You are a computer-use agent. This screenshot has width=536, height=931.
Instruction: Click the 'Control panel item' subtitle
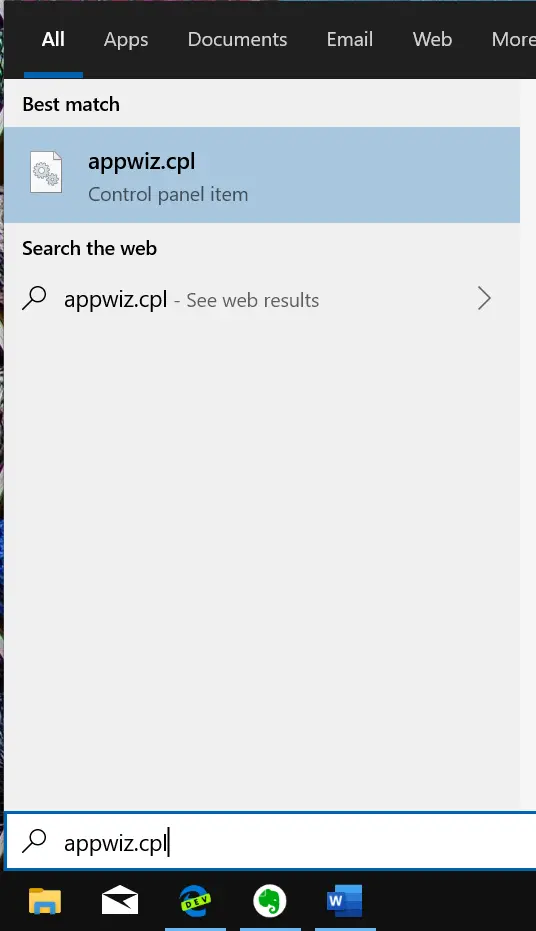click(x=168, y=195)
